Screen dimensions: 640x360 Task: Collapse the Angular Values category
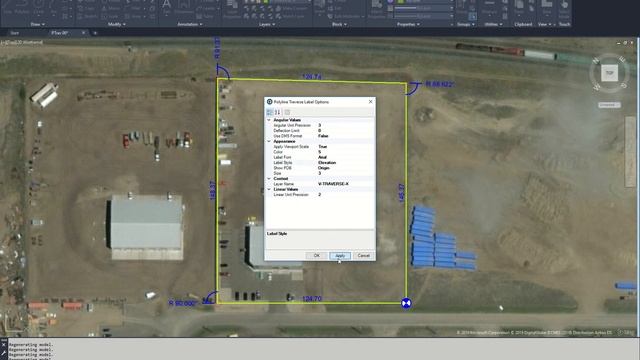tap(269, 120)
